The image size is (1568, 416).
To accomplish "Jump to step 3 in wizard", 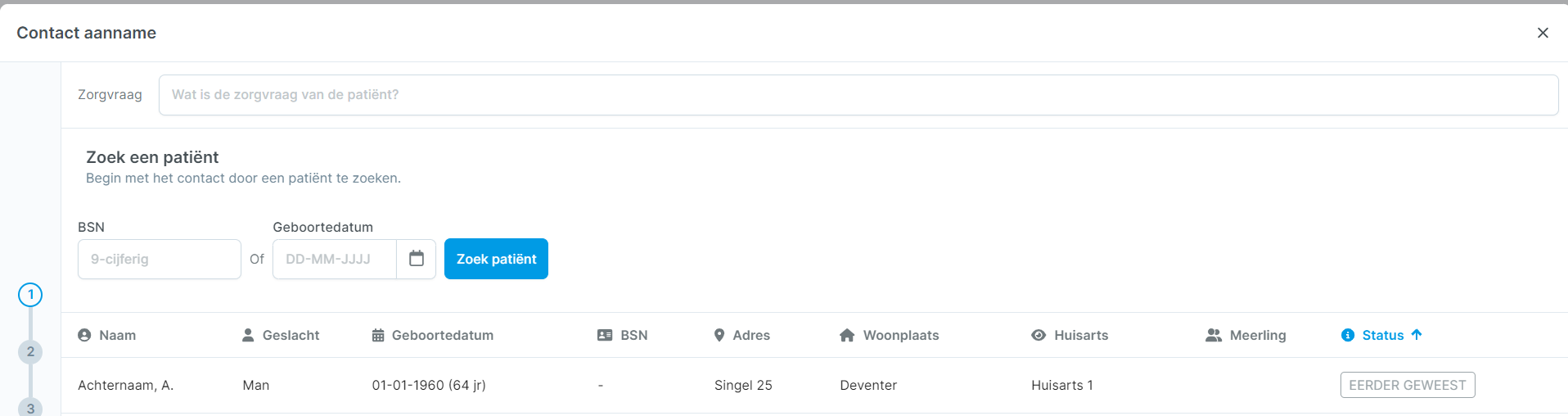I will pos(30,407).
